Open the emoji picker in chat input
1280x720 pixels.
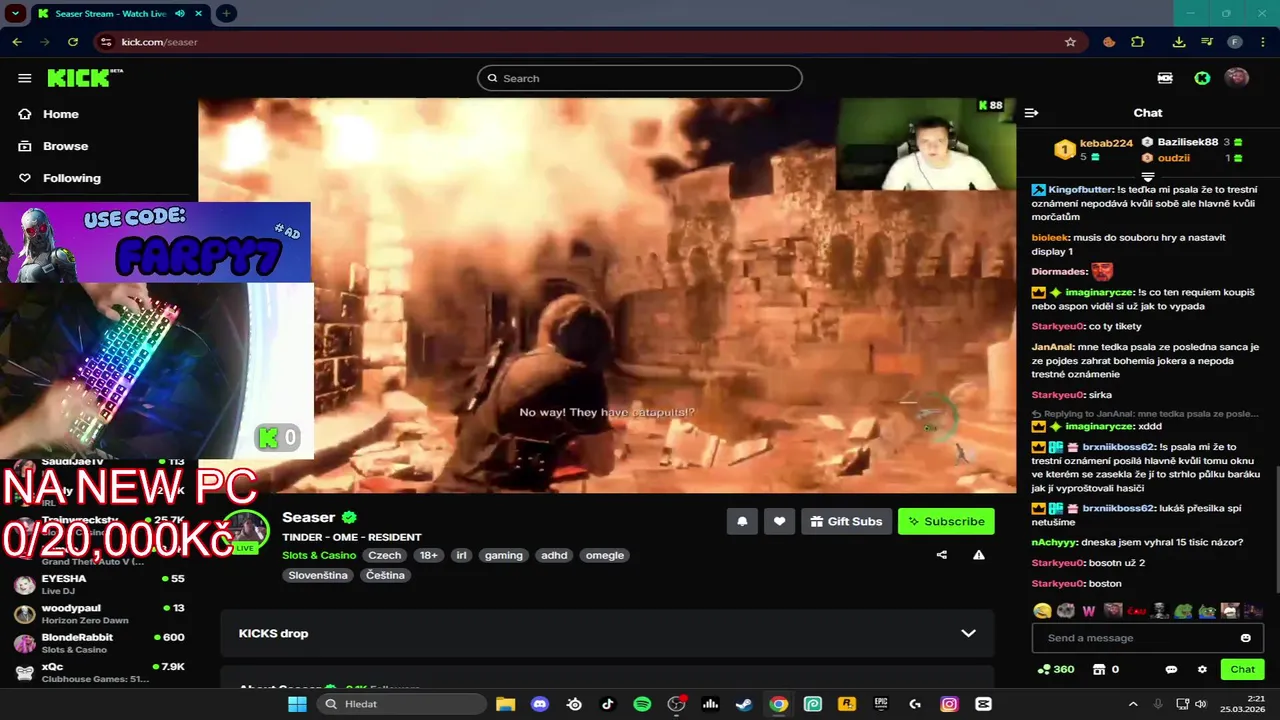click(1246, 638)
